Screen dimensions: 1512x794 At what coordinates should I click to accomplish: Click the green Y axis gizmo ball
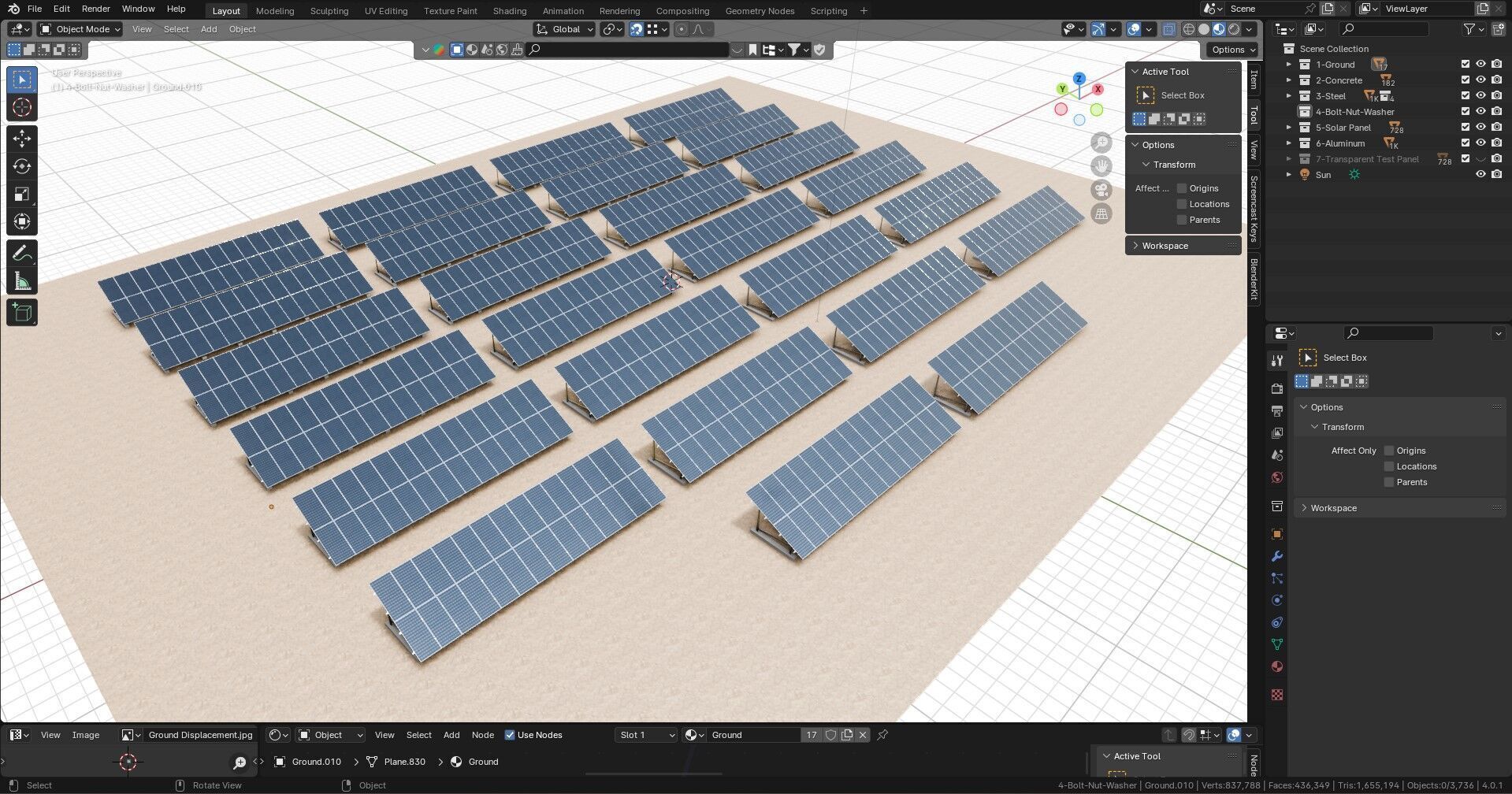(x=1062, y=89)
